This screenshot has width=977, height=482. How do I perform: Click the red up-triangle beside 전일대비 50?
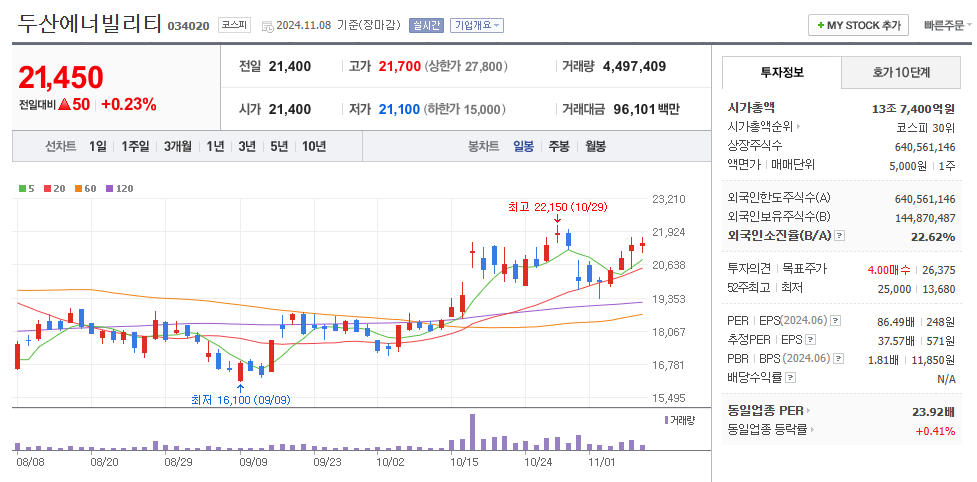click(65, 105)
